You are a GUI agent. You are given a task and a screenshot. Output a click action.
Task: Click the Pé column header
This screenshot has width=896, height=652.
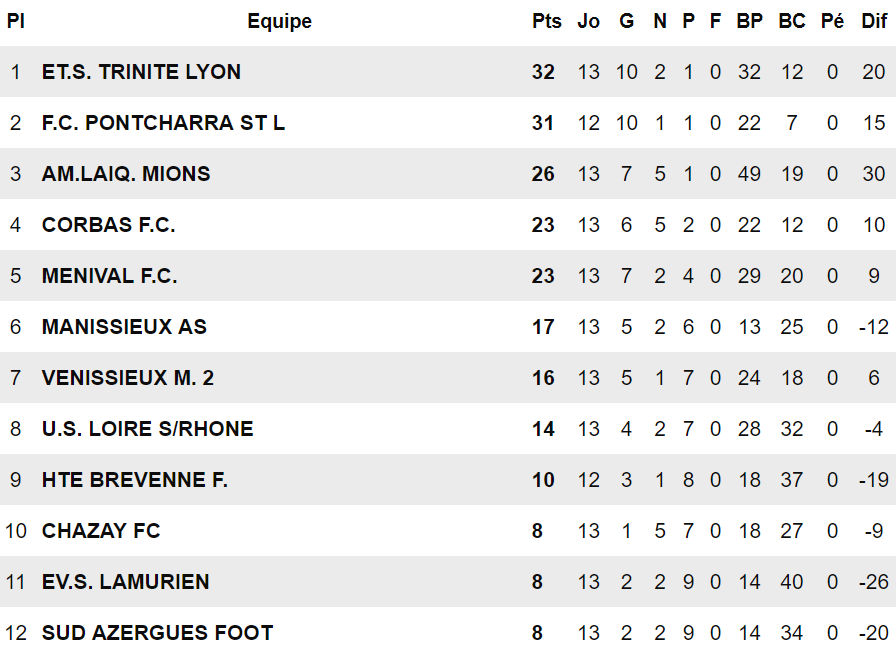point(832,21)
